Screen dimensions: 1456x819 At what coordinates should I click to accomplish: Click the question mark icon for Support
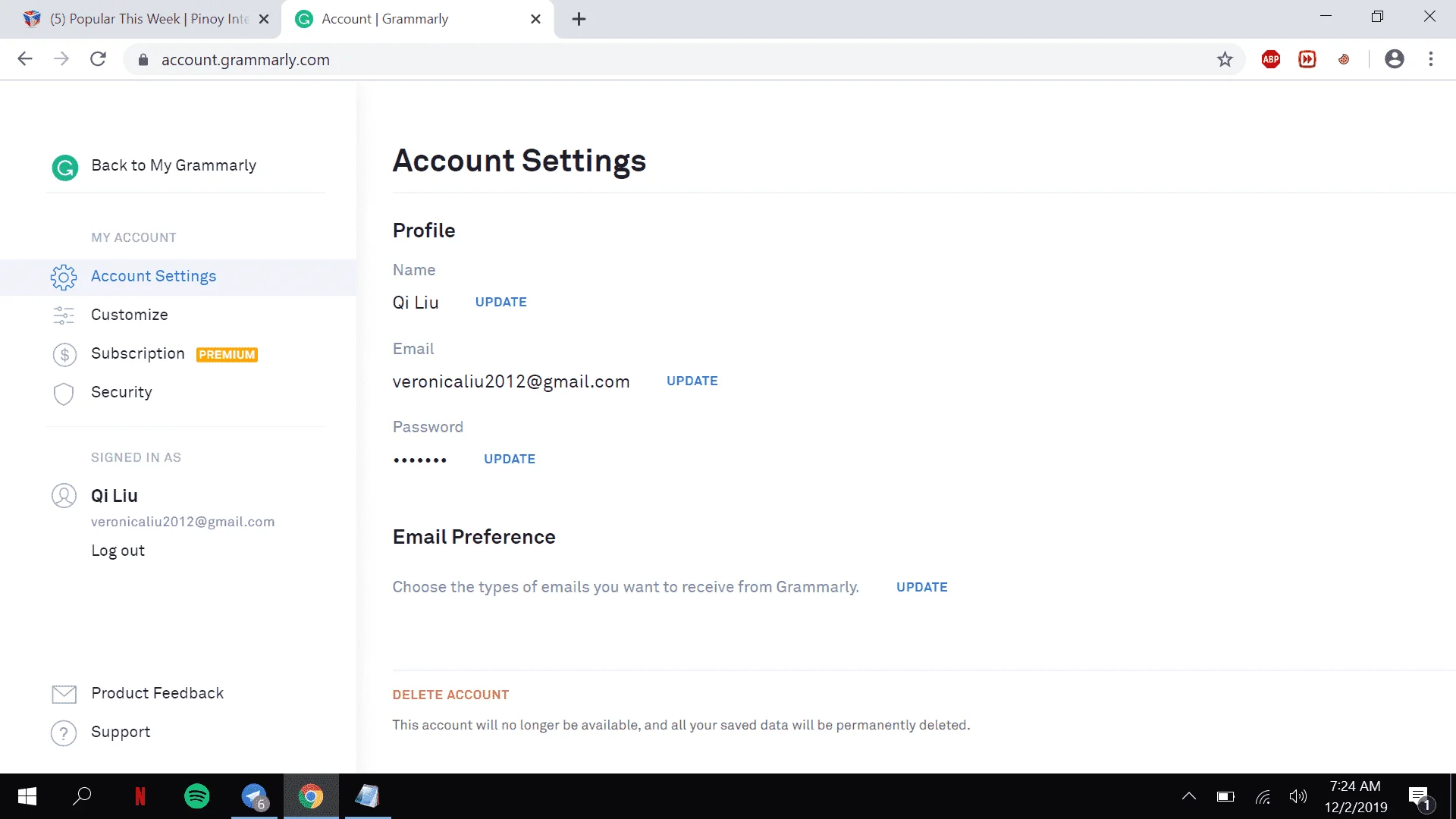pos(64,733)
